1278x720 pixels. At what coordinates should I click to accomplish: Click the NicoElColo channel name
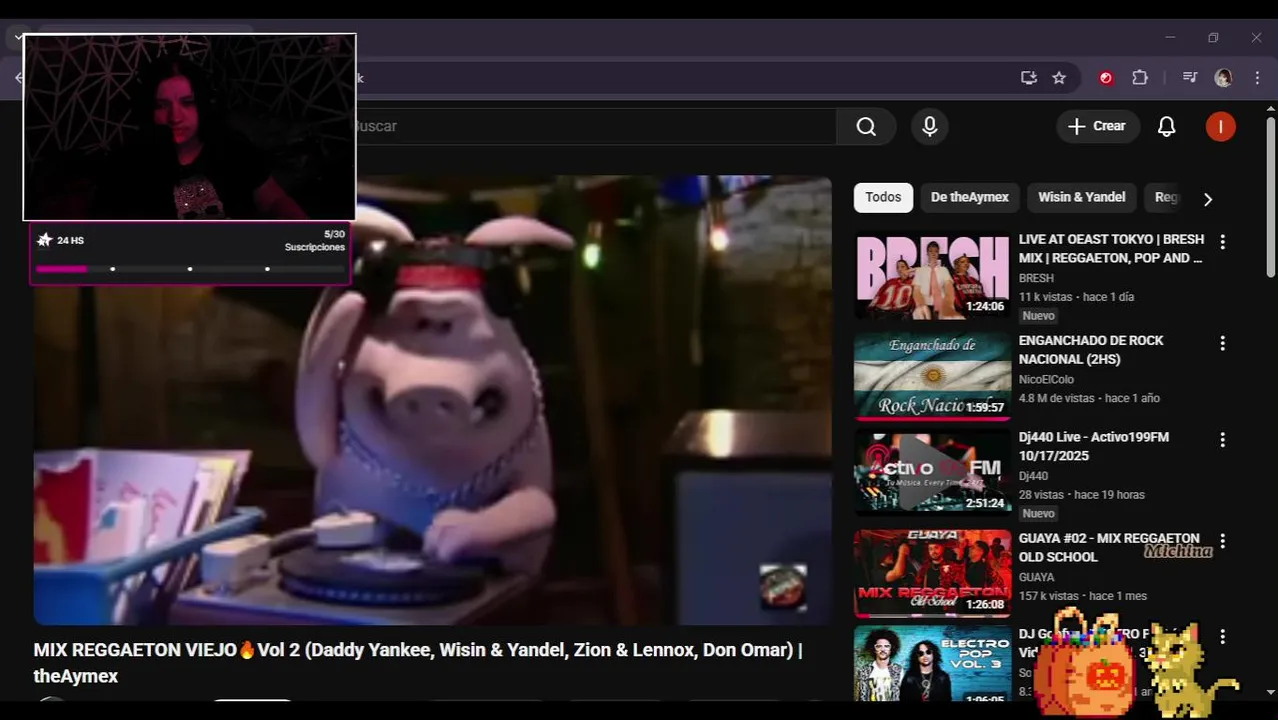click(1046, 379)
